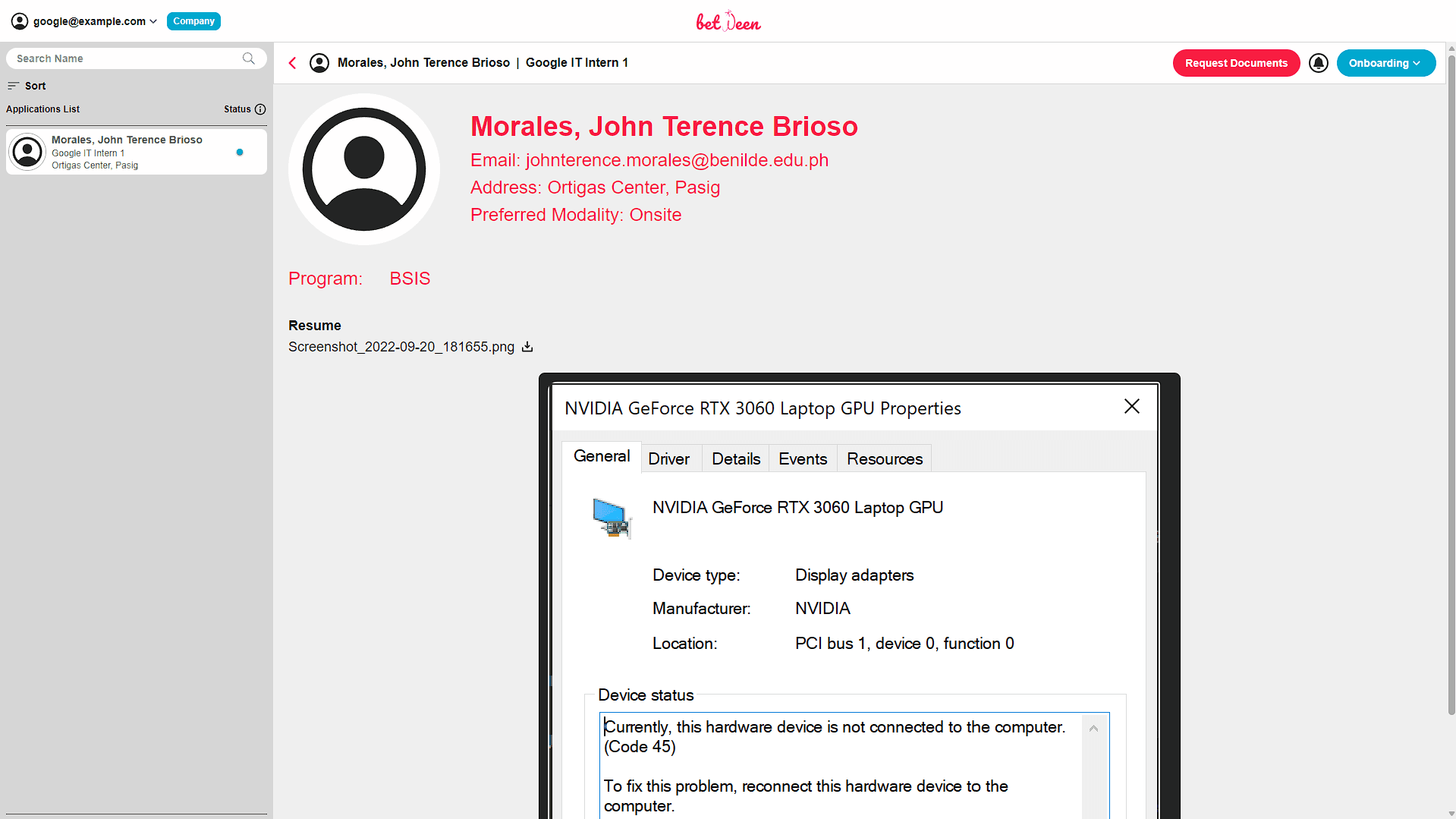
Task: Click the blue status dot on application
Action: pyautogui.click(x=240, y=153)
